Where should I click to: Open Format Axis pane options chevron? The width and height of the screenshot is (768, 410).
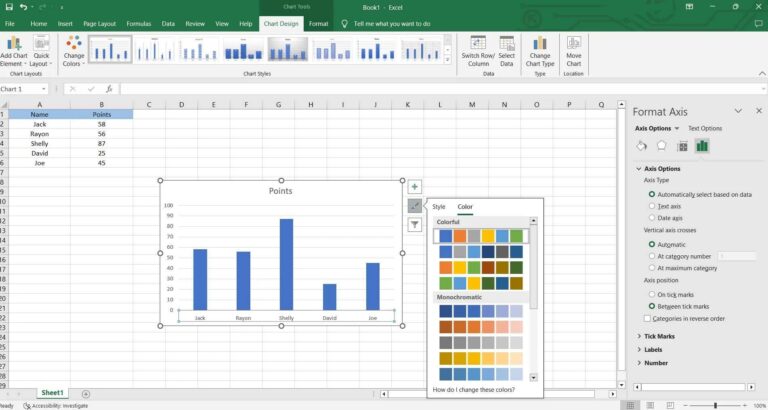coord(738,111)
